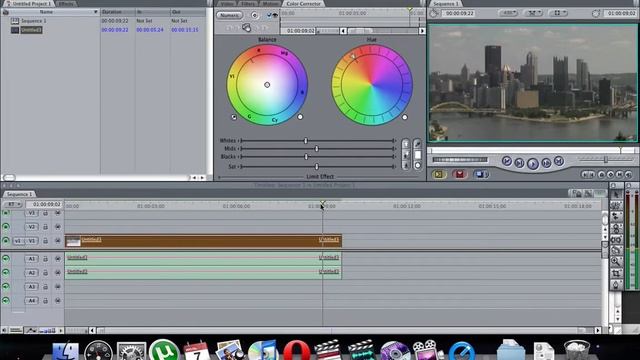Click the Canvas current timecode field 01:00:09:02
This screenshot has width=640, height=360.
[x=620, y=13]
